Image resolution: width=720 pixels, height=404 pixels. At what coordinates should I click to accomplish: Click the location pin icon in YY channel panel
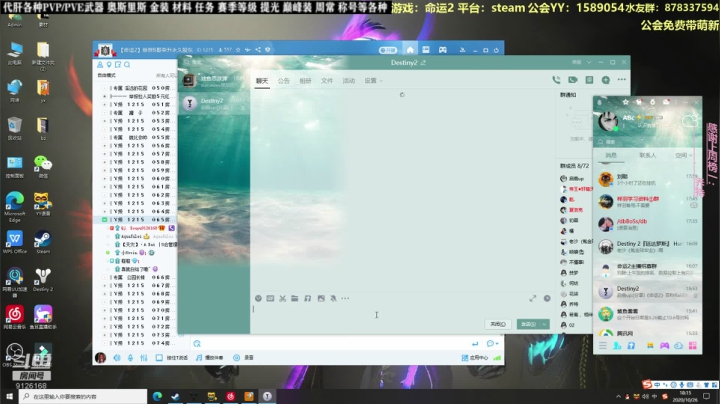(x=109, y=65)
